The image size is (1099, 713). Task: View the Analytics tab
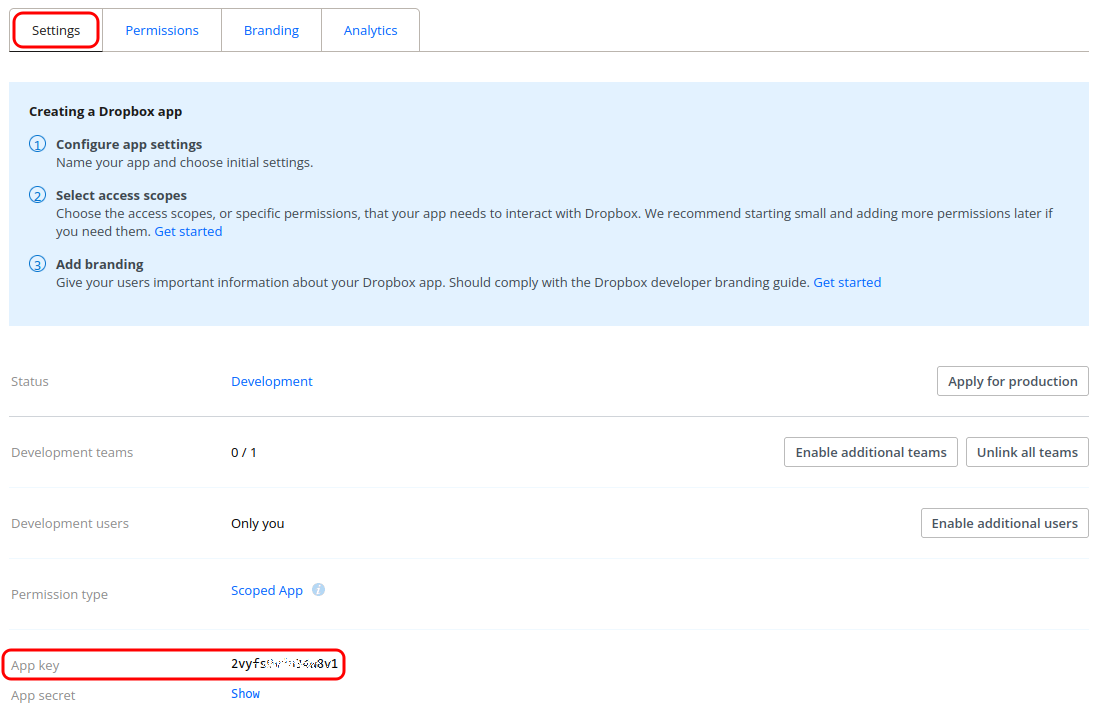(370, 30)
